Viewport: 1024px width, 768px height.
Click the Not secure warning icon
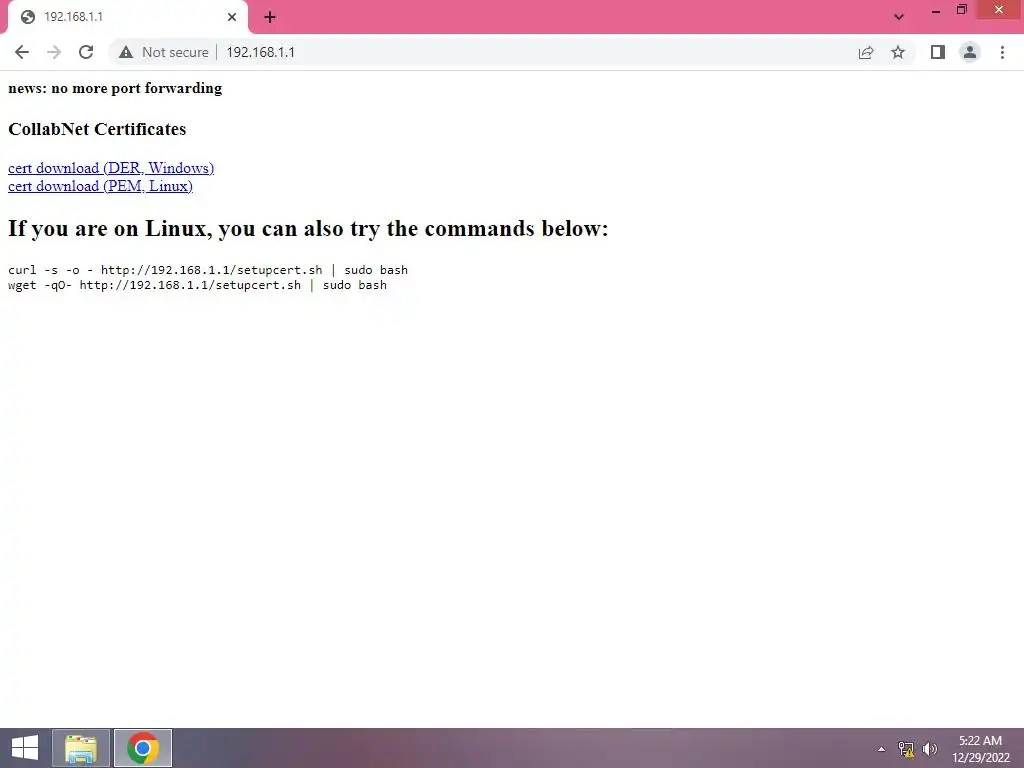pos(126,52)
